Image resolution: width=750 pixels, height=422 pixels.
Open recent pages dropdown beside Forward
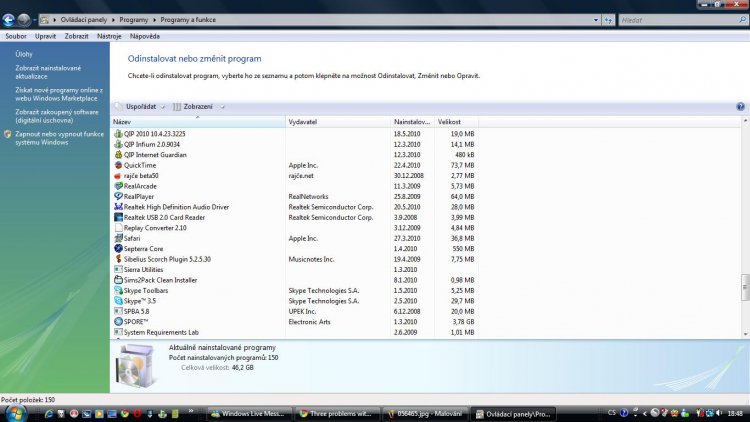(x=35, y=20)
